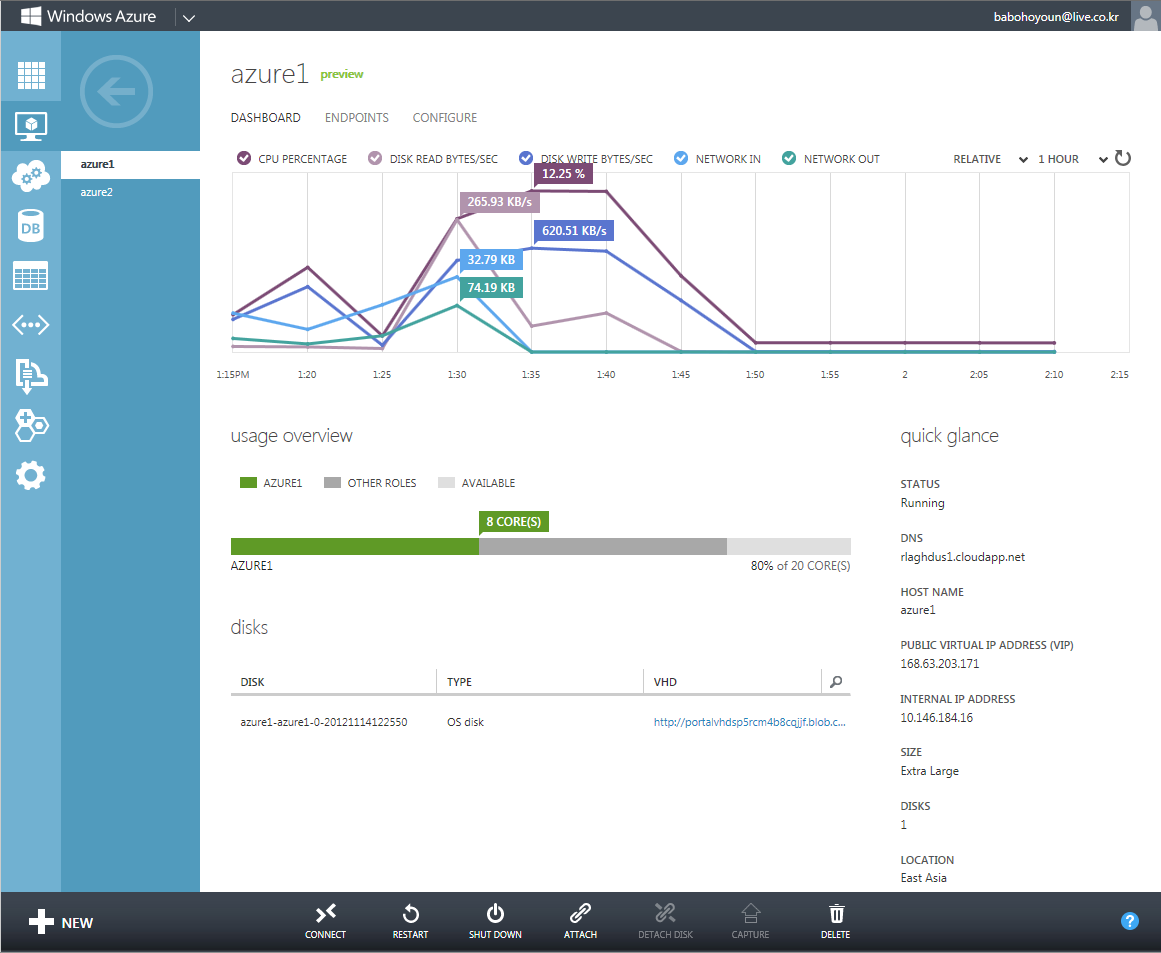Screen dimensions: 1161x953
Task: Open the 1 Hour time range dropdown
Action: tap(1073, 159)
